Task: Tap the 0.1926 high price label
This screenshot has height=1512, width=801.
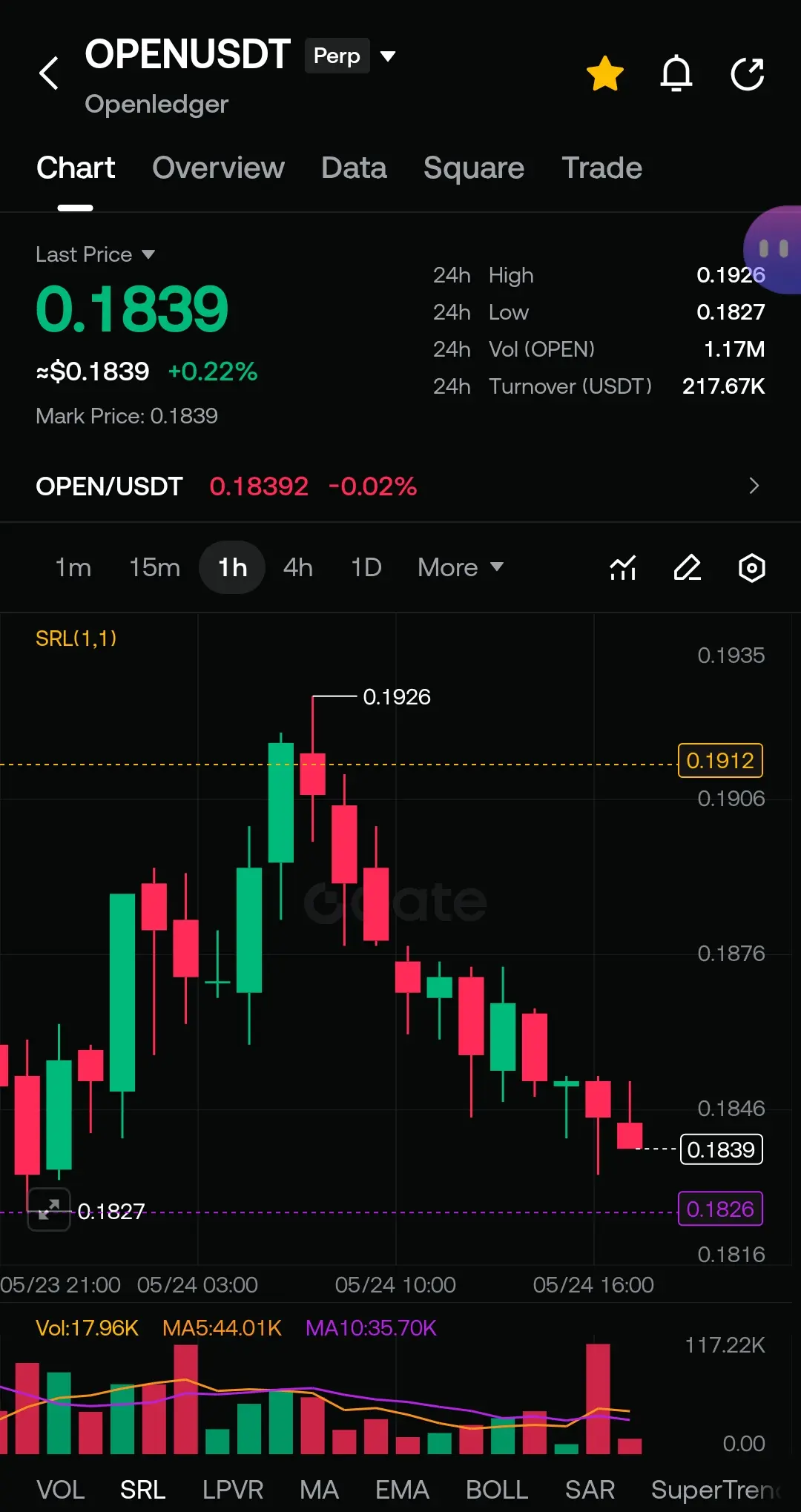Action: click(397, 696)
